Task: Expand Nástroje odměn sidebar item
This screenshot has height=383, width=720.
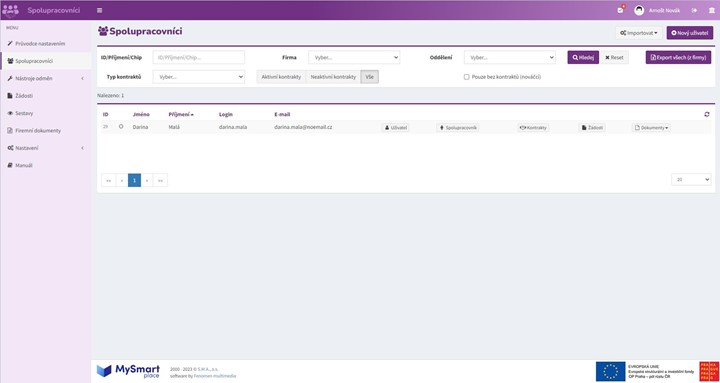Action: (45, 79)
